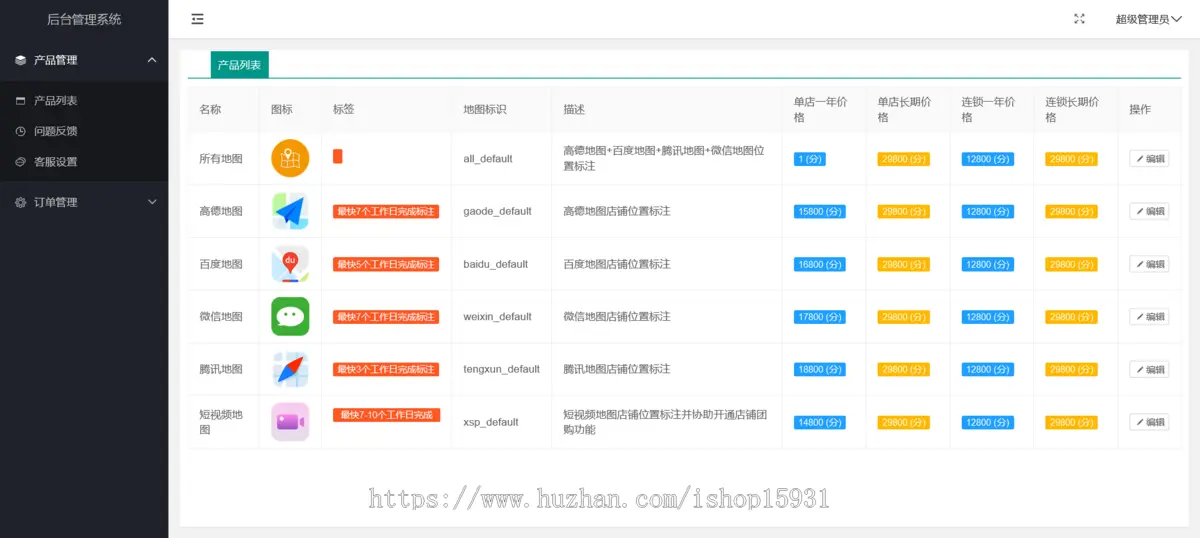Open the 超级管理员 user dropdown

point(1148,19)
